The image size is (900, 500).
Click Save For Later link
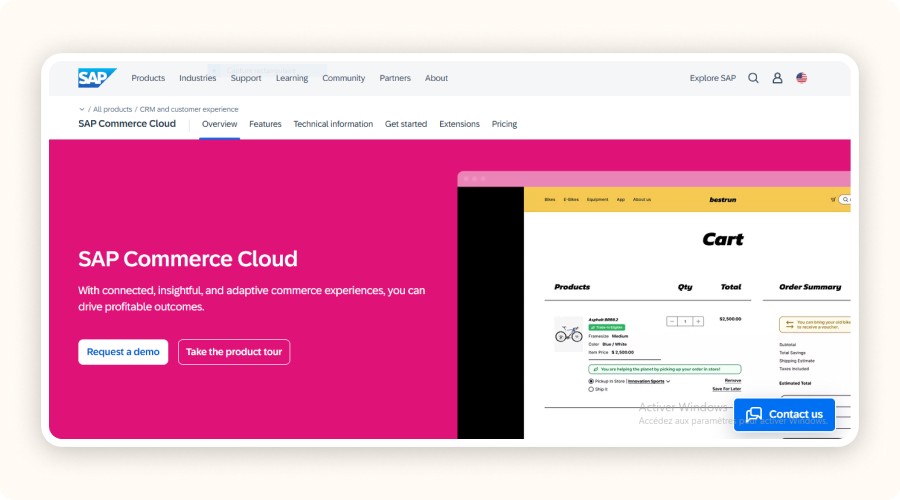pyautogui.click(x=727, y=389)
